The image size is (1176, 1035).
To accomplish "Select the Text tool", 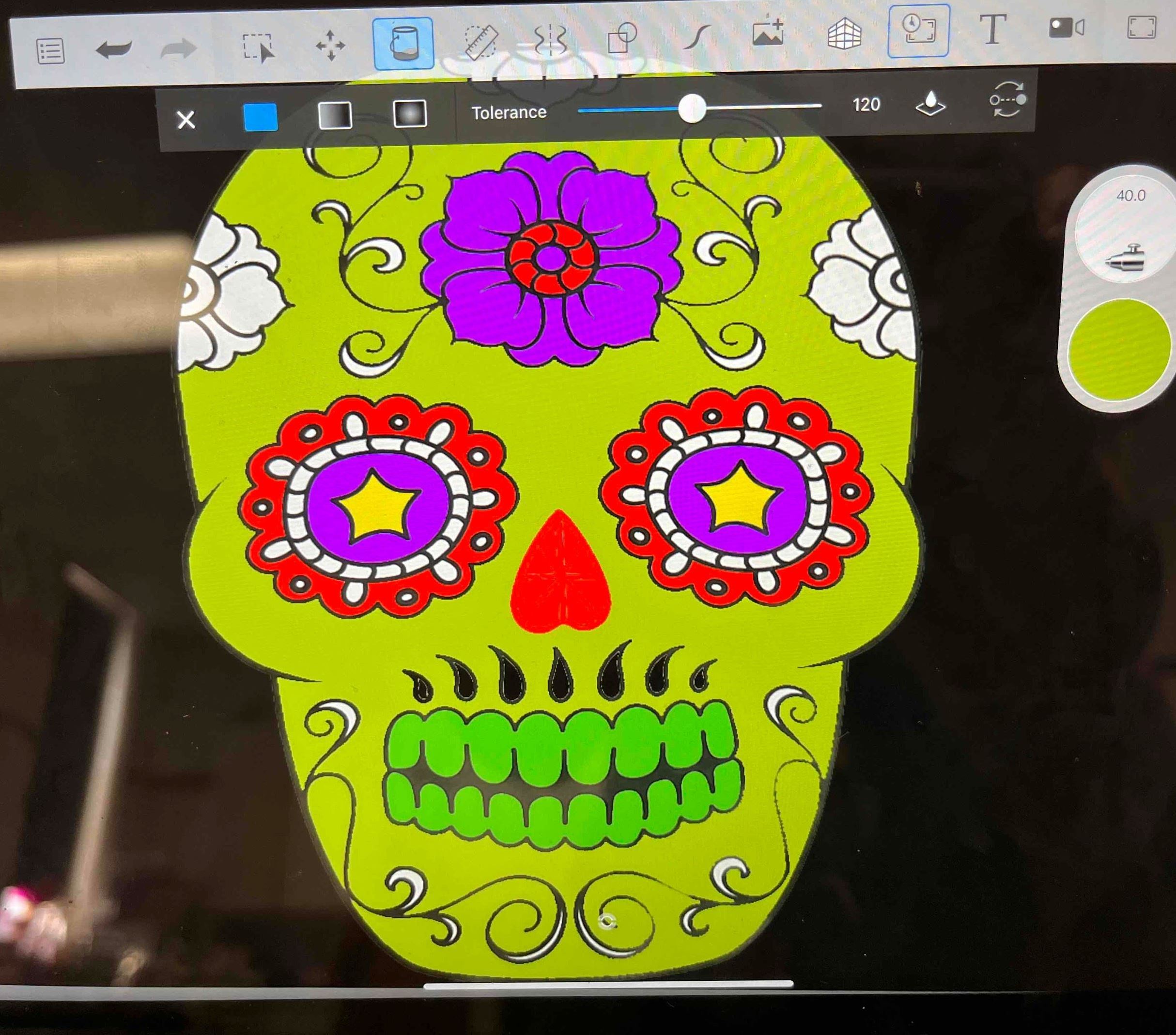I will click(x=992, y=30).
